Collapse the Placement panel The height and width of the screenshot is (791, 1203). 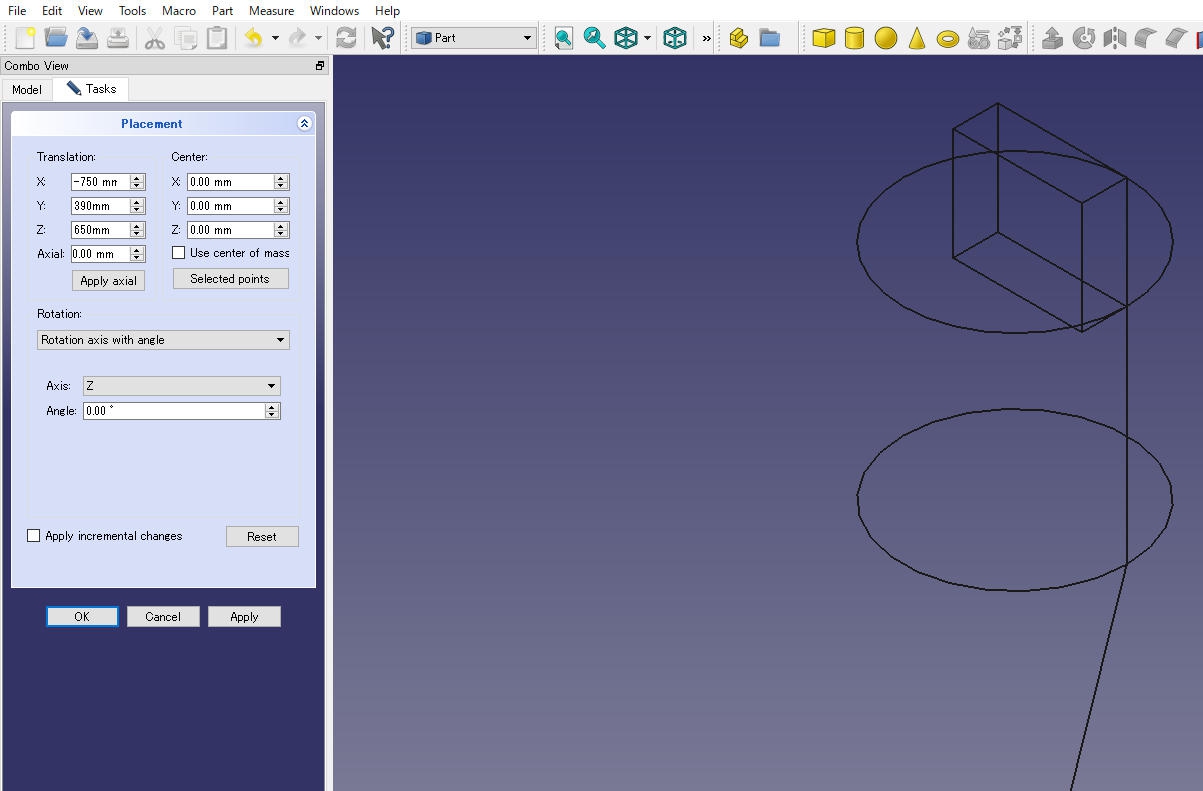point(304,124)
